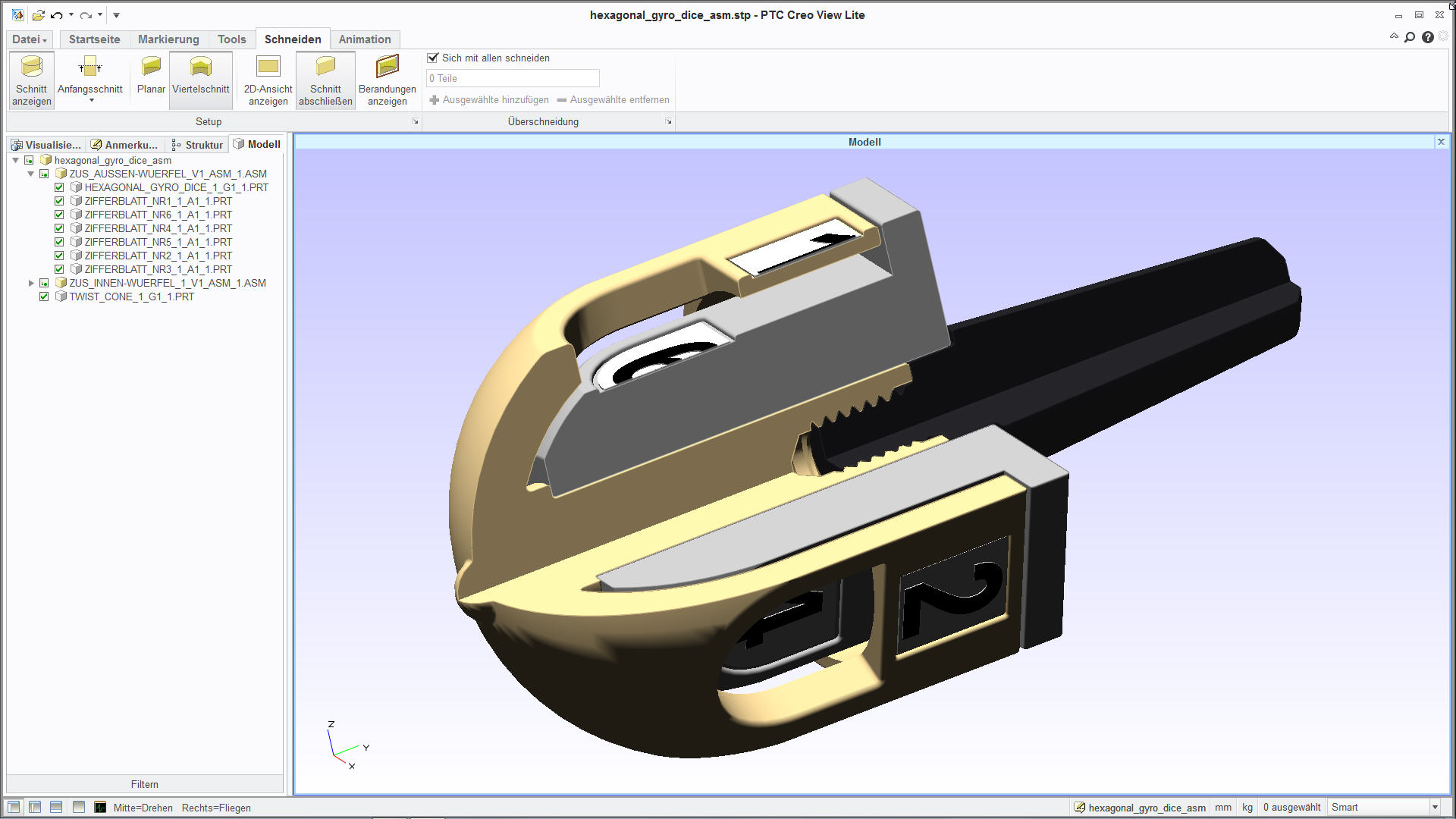This screenshot has width=1456, height=819.
Task: Open the Smart selection mode dropdown
Action: tap(1434, 808)
